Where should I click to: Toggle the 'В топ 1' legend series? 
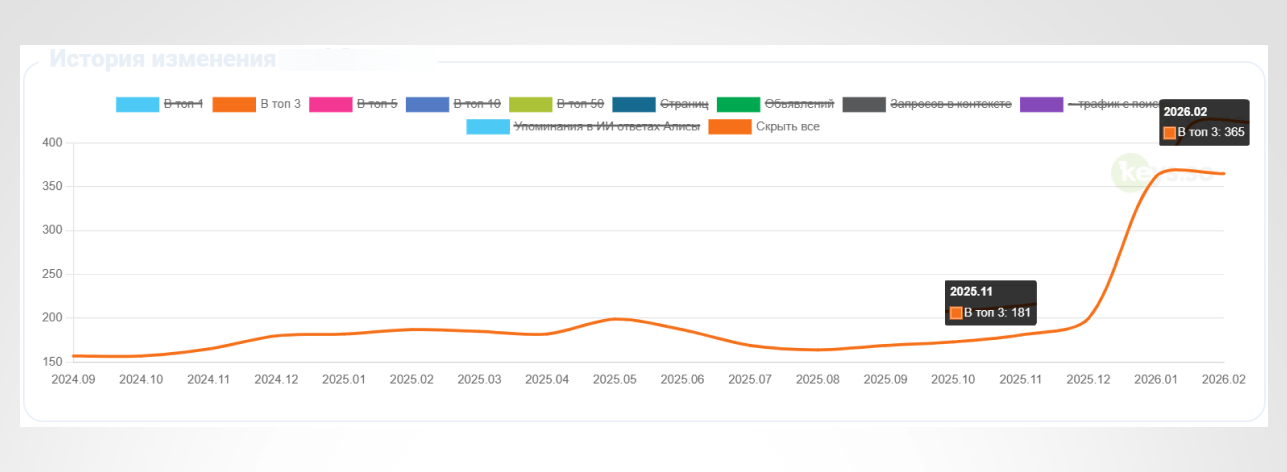[184, 104]
